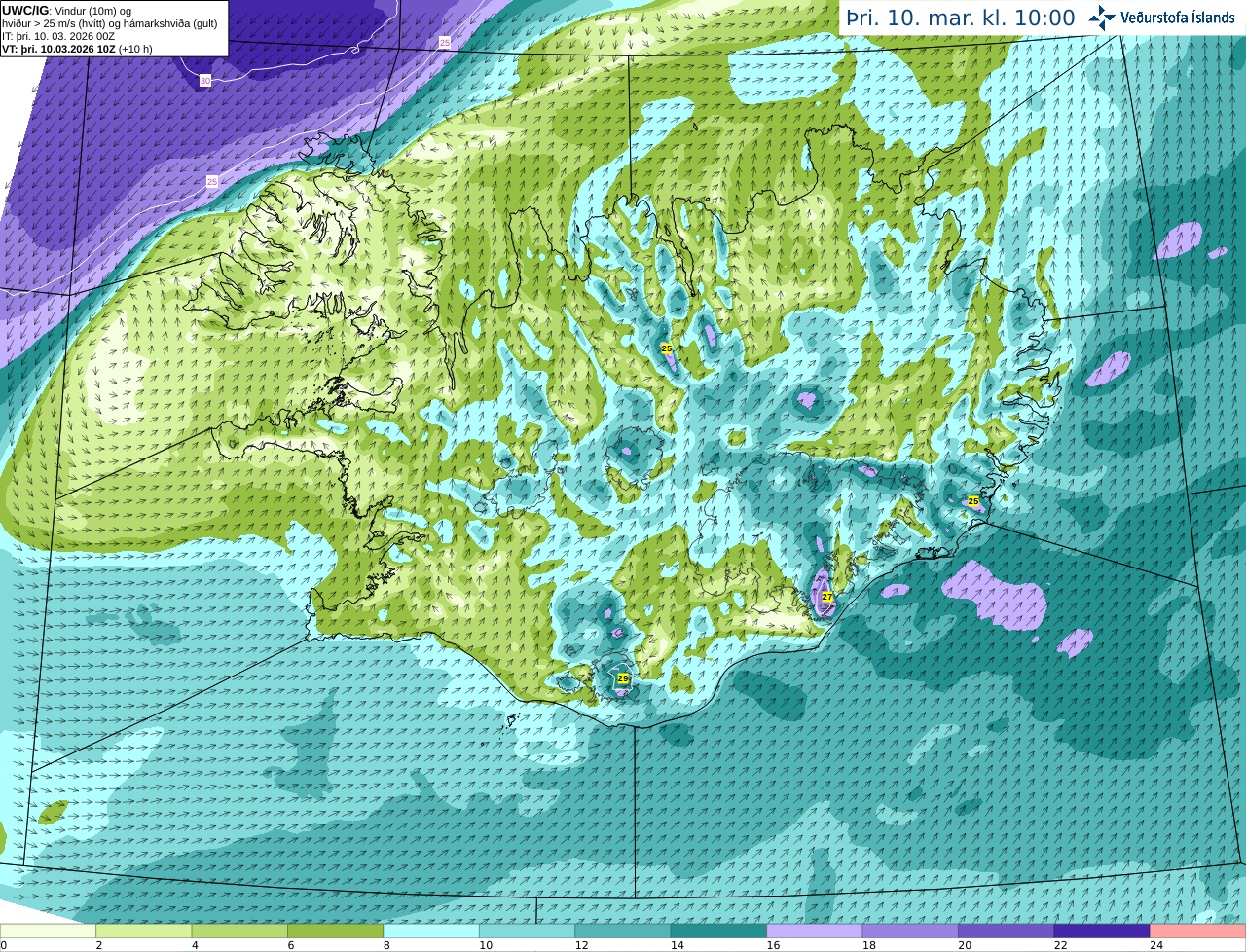Viewport: 1246px width, 952px height.
Task: Click the 'UWC/IG: Vindur (10m) og' title line
Action: click(x=66, y=11)
